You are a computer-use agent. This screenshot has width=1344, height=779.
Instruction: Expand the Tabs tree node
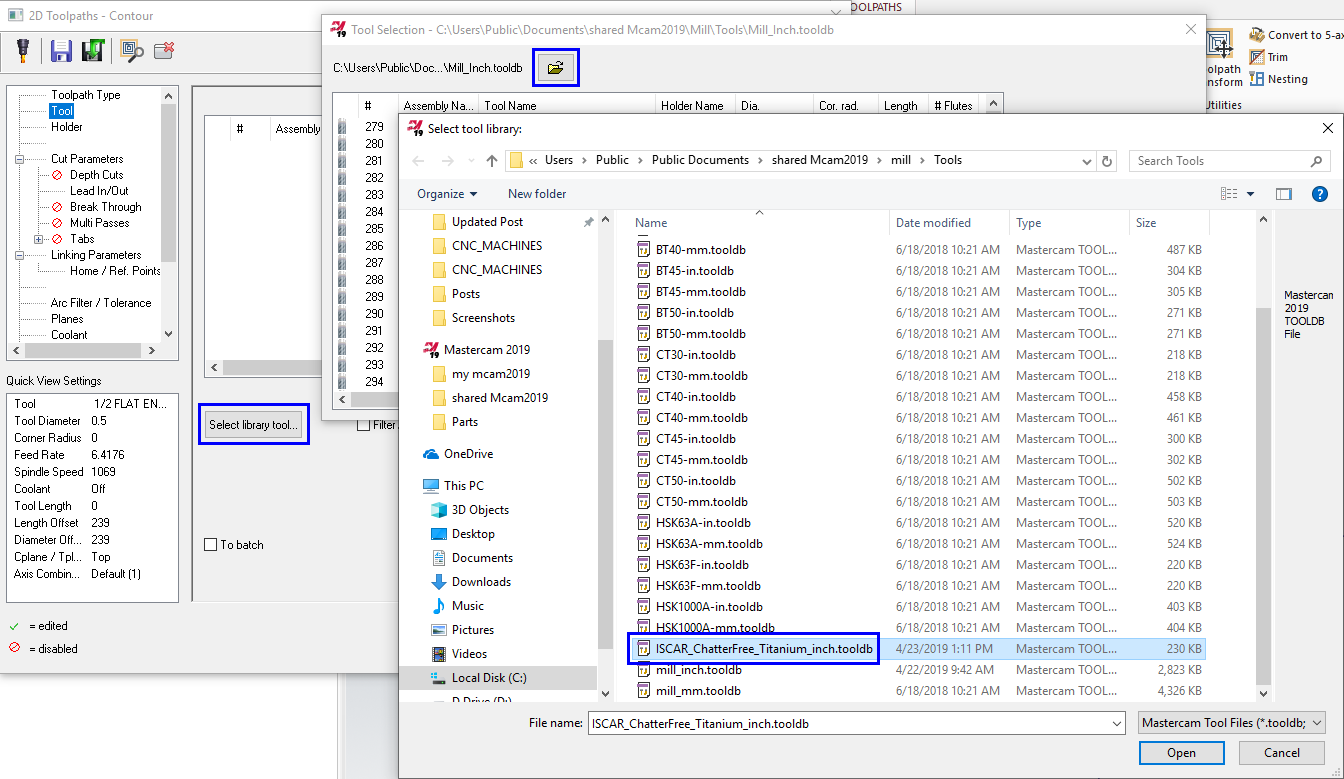tap(39, 239)
